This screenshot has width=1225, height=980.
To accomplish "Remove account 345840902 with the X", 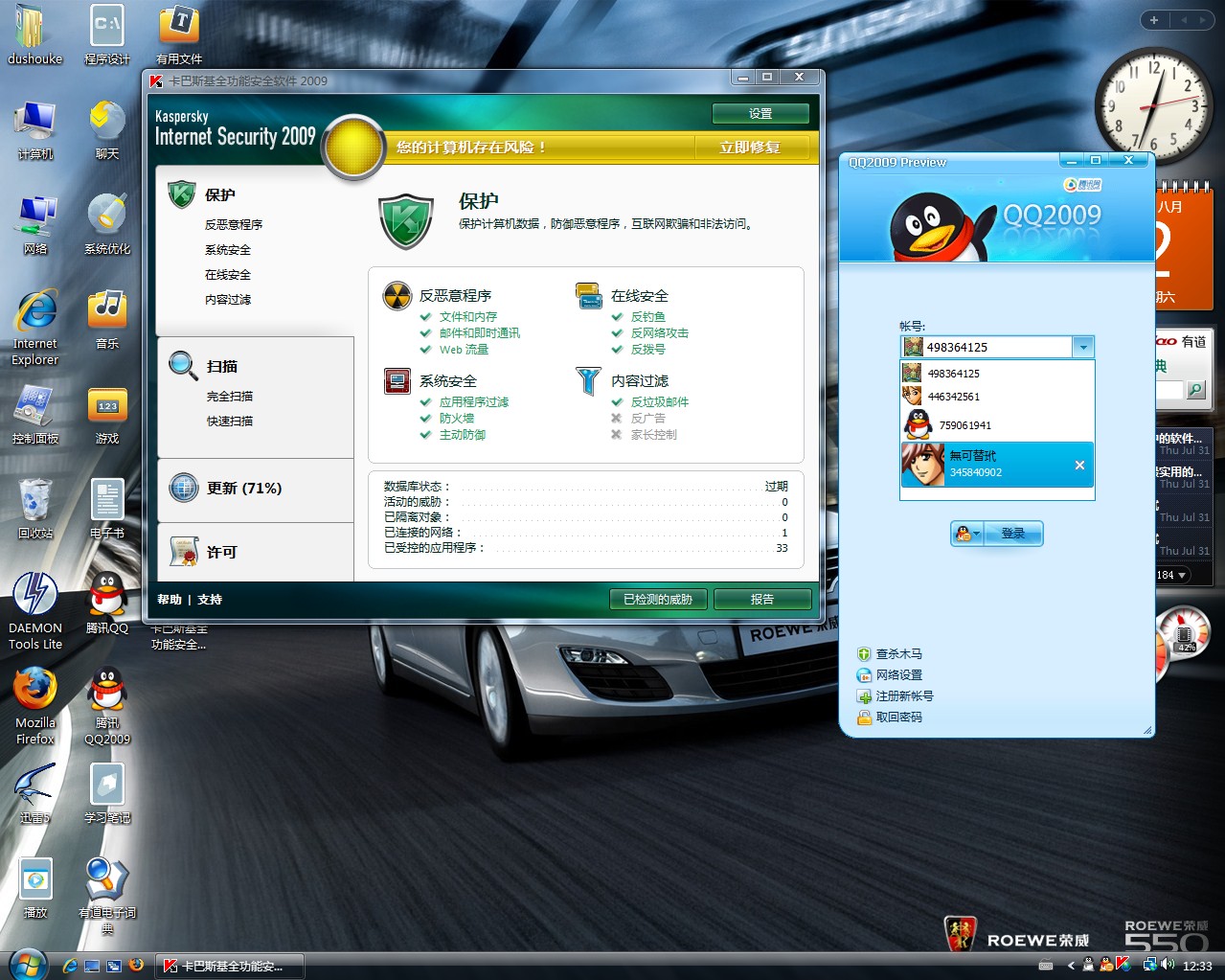I will click(1079, 465).
